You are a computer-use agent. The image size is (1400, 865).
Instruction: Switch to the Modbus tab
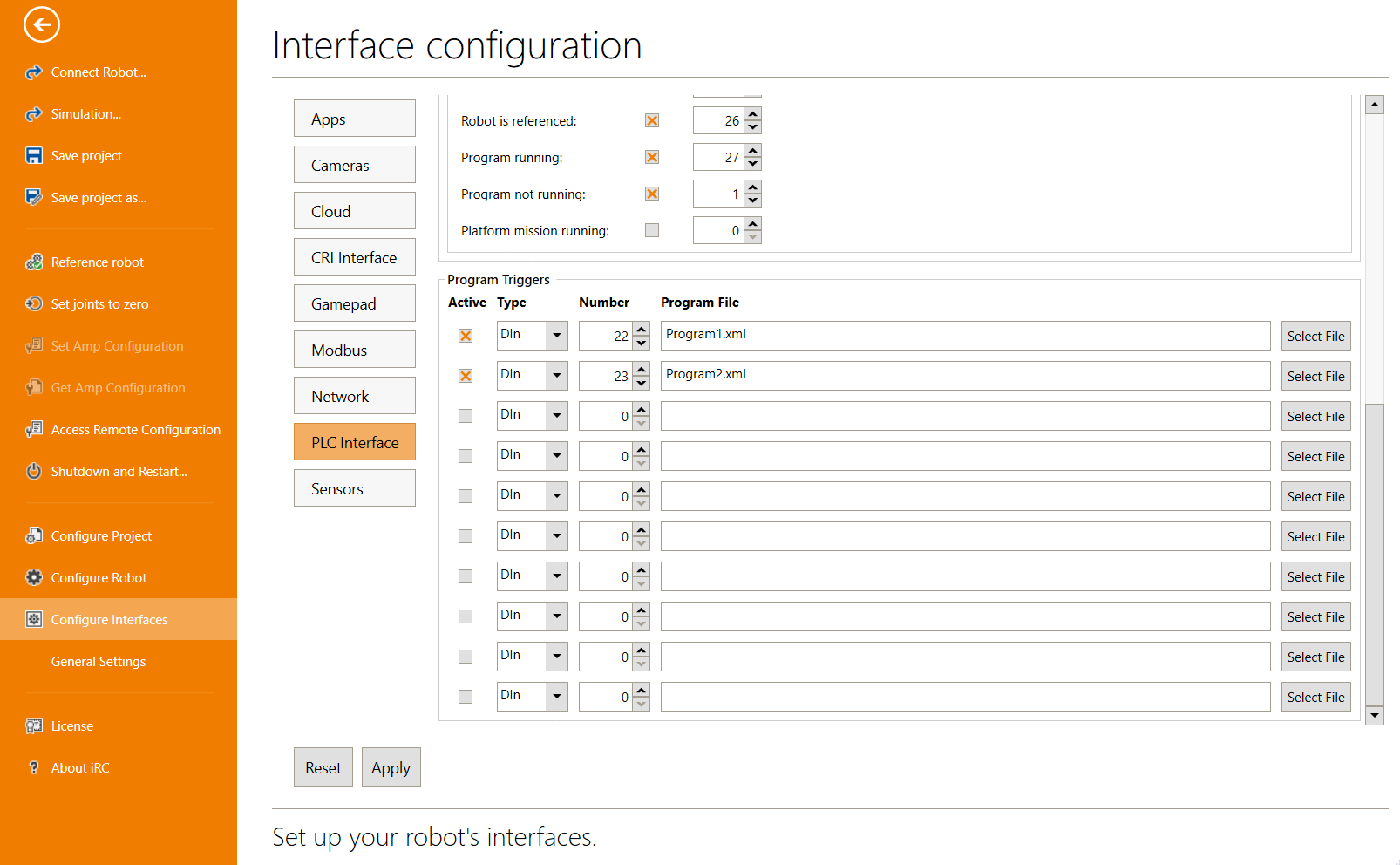tap(354, 350)
